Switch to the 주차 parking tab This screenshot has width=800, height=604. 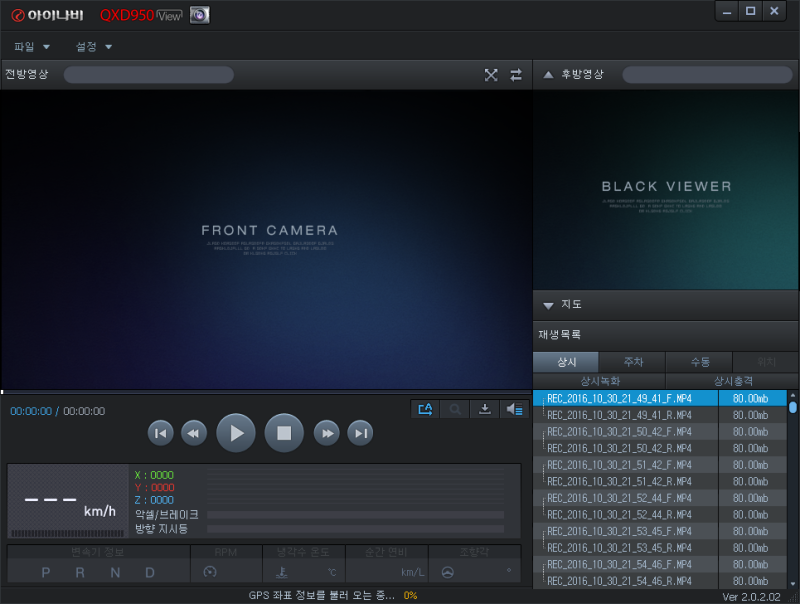click(632, 362)
